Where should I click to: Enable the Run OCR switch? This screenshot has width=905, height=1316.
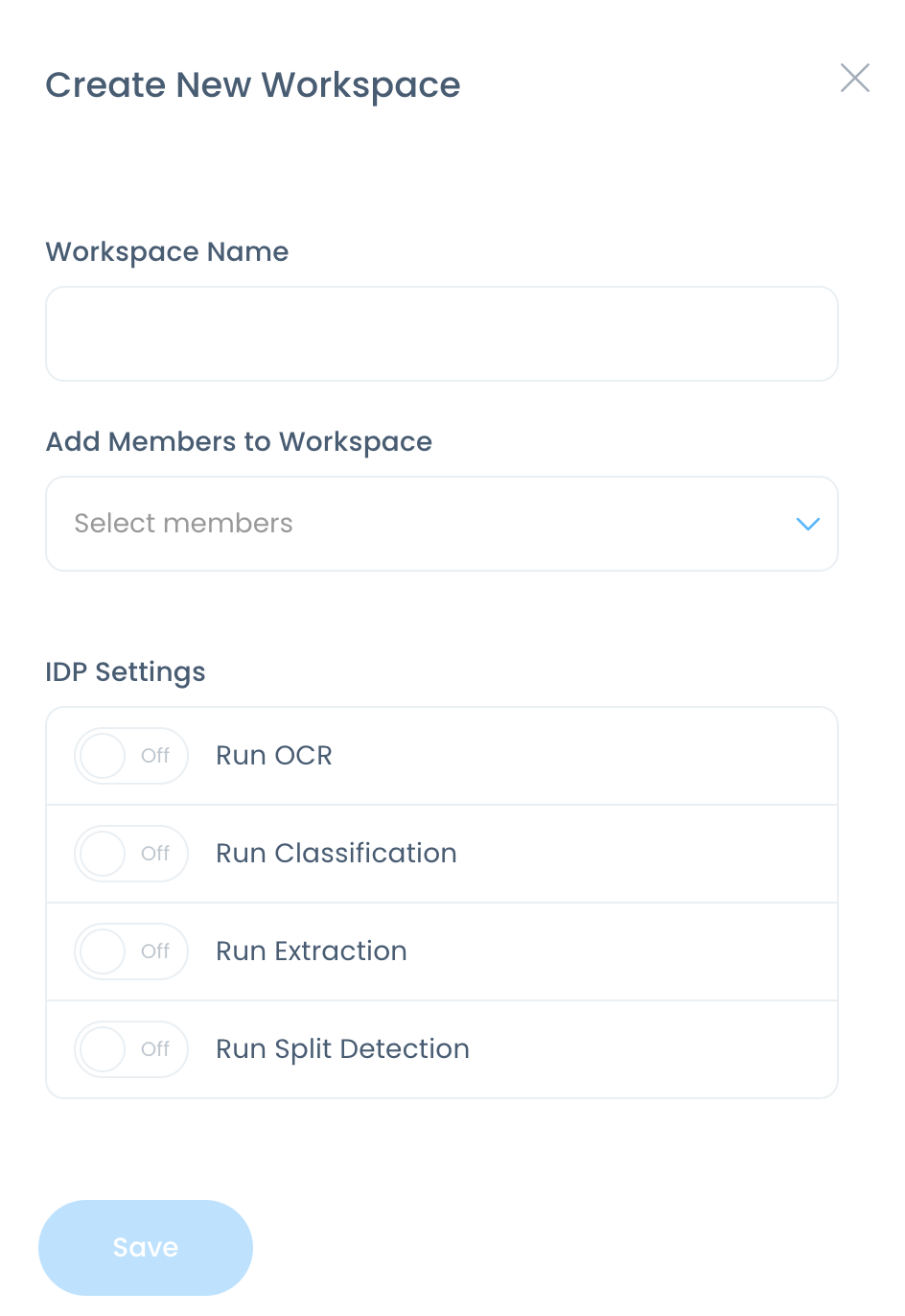pos(131,756)
